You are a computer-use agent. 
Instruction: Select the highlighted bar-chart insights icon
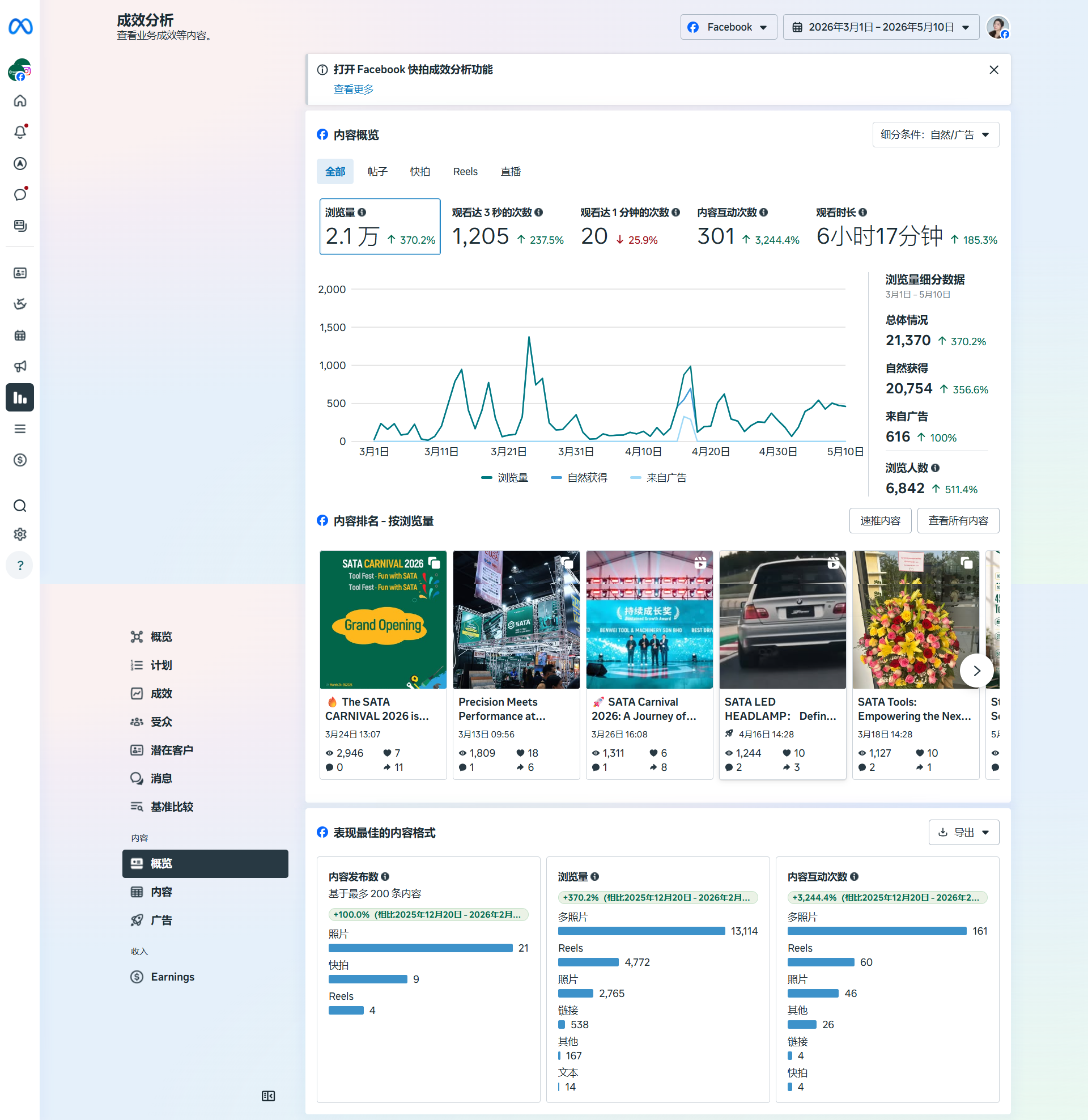(20, 398)
